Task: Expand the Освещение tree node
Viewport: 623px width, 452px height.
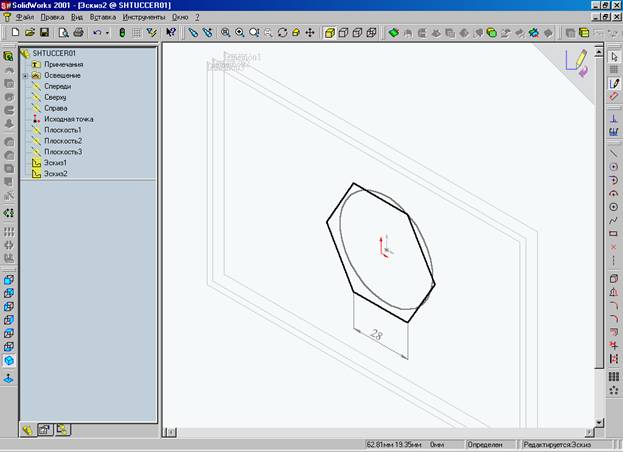Action: click(x=24, y=75)
